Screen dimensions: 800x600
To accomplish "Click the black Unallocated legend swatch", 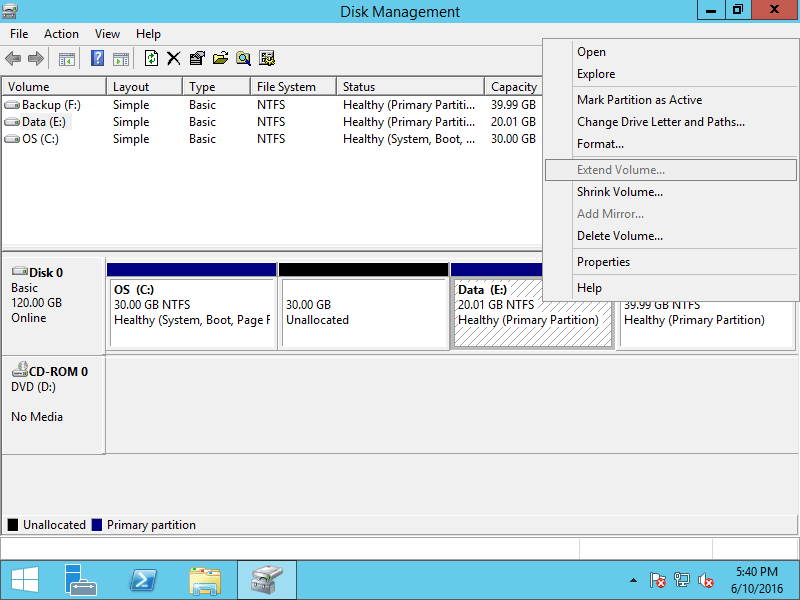I will point(13,524).
